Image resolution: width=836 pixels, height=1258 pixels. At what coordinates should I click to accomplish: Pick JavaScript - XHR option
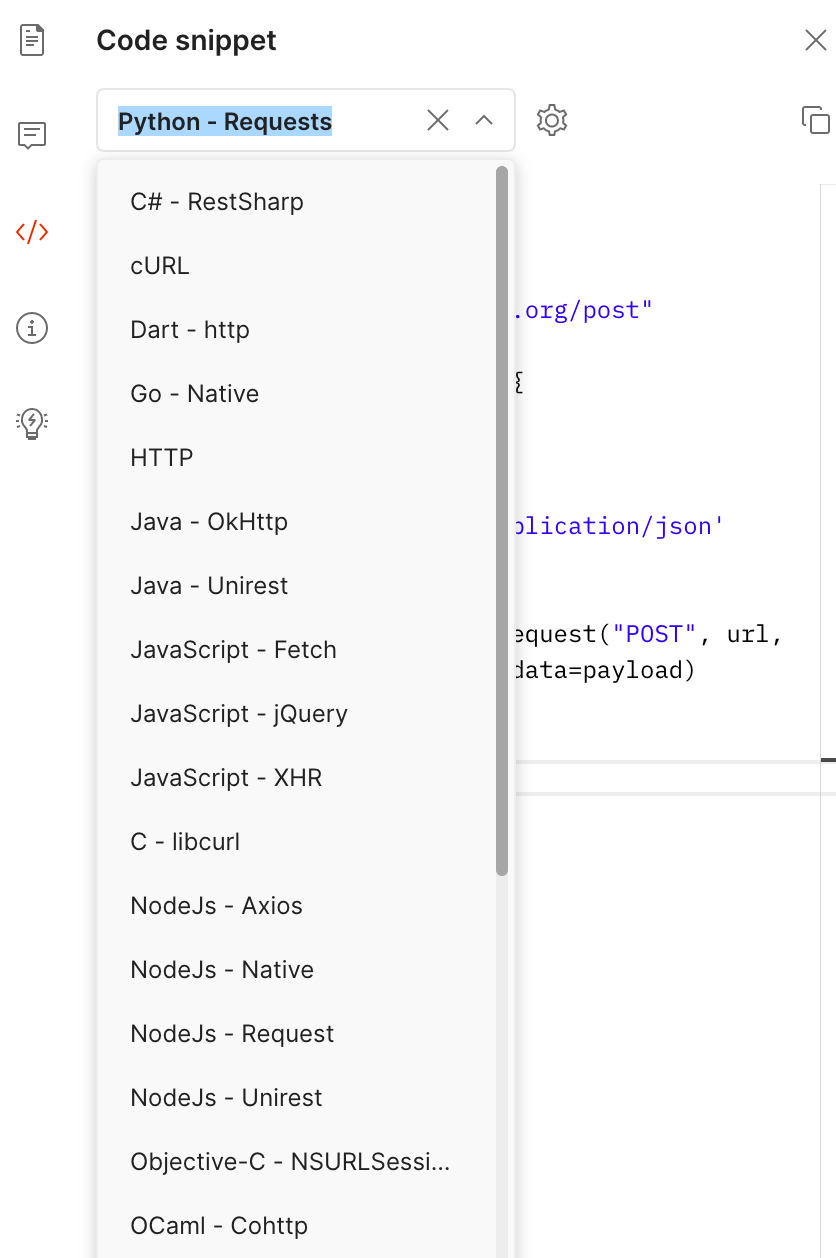297,778
